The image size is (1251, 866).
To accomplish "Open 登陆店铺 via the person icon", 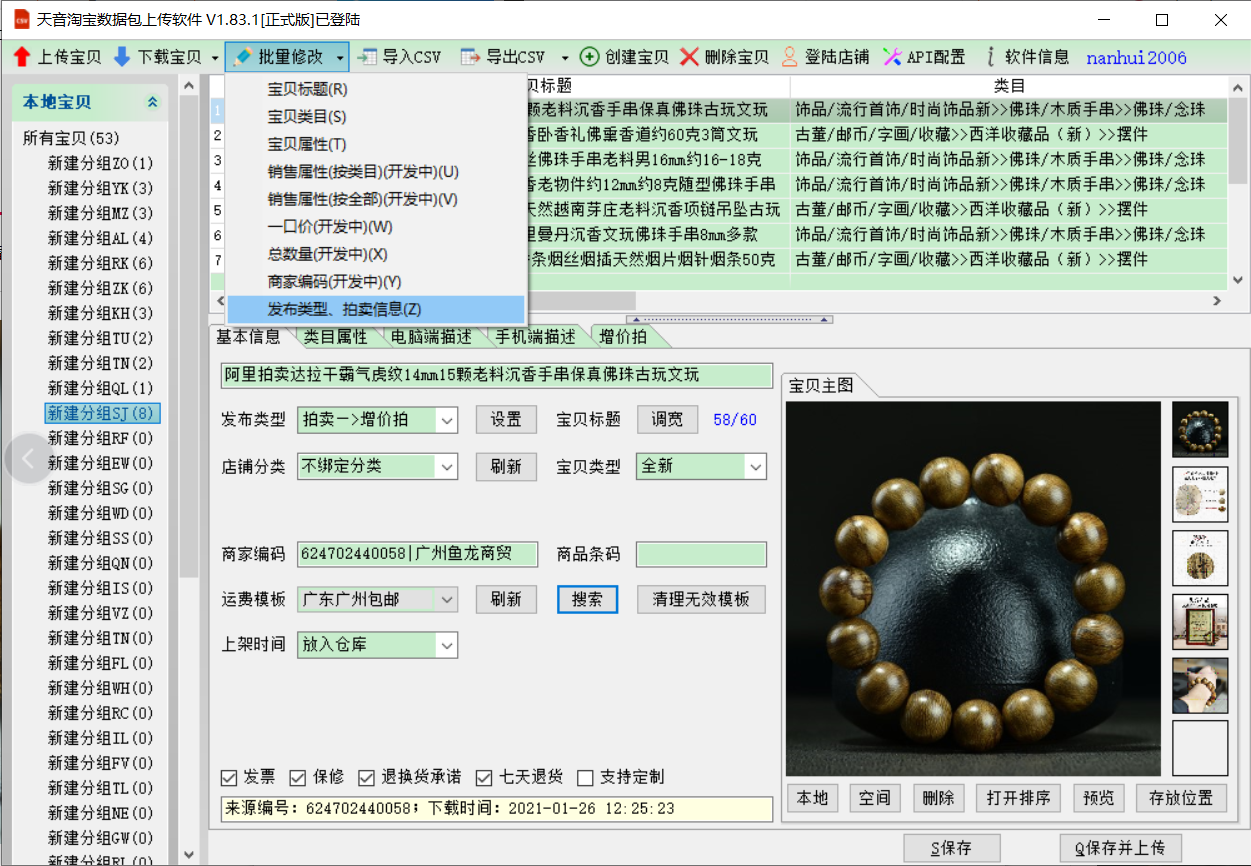I will [790, 57].
